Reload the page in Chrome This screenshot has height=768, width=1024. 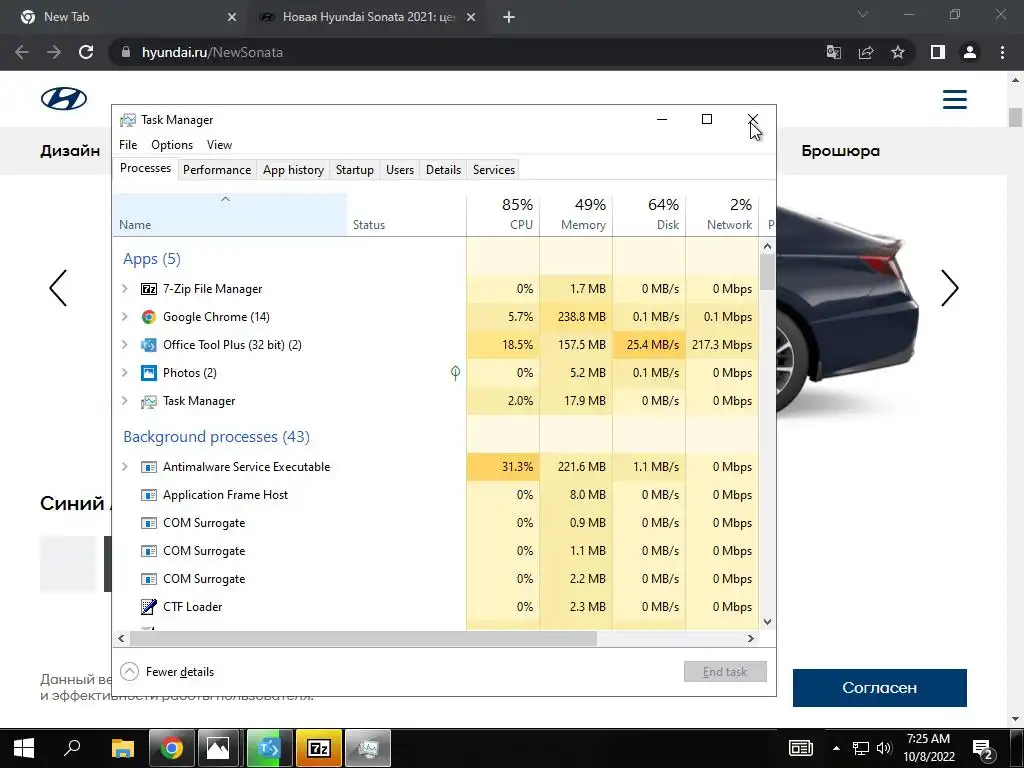tap(86, 52)
